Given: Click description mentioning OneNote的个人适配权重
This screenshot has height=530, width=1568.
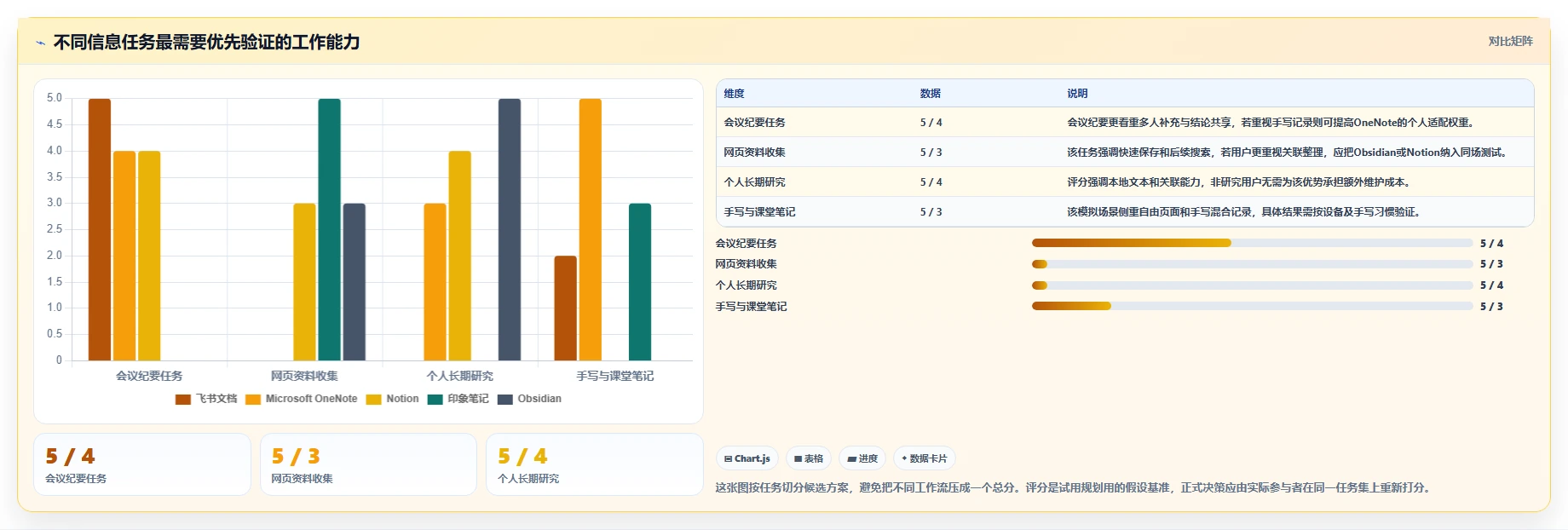Looking at the screenshot, I should tap(1271, 123).
